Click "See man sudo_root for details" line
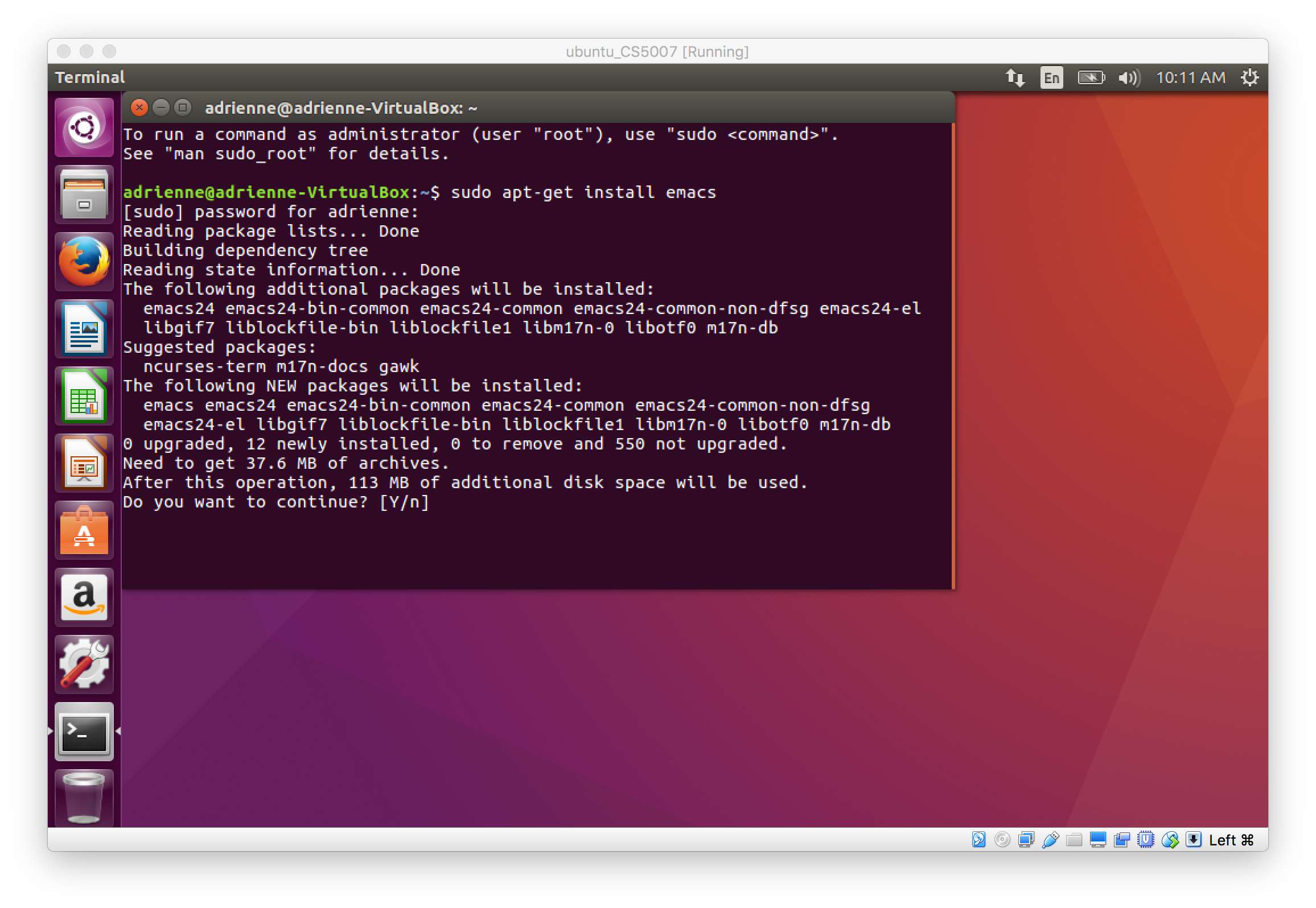 [286, 154]
